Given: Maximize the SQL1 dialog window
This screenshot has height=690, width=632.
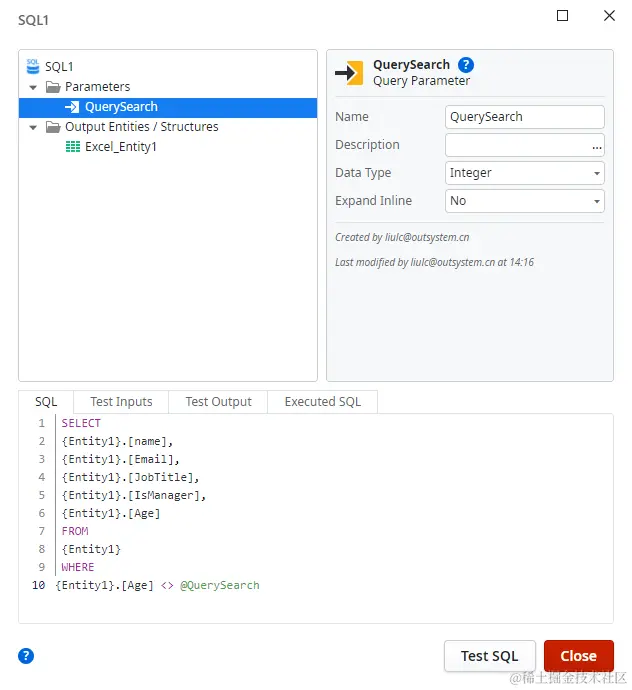Looking at the screenshot, I should (562, 16).
